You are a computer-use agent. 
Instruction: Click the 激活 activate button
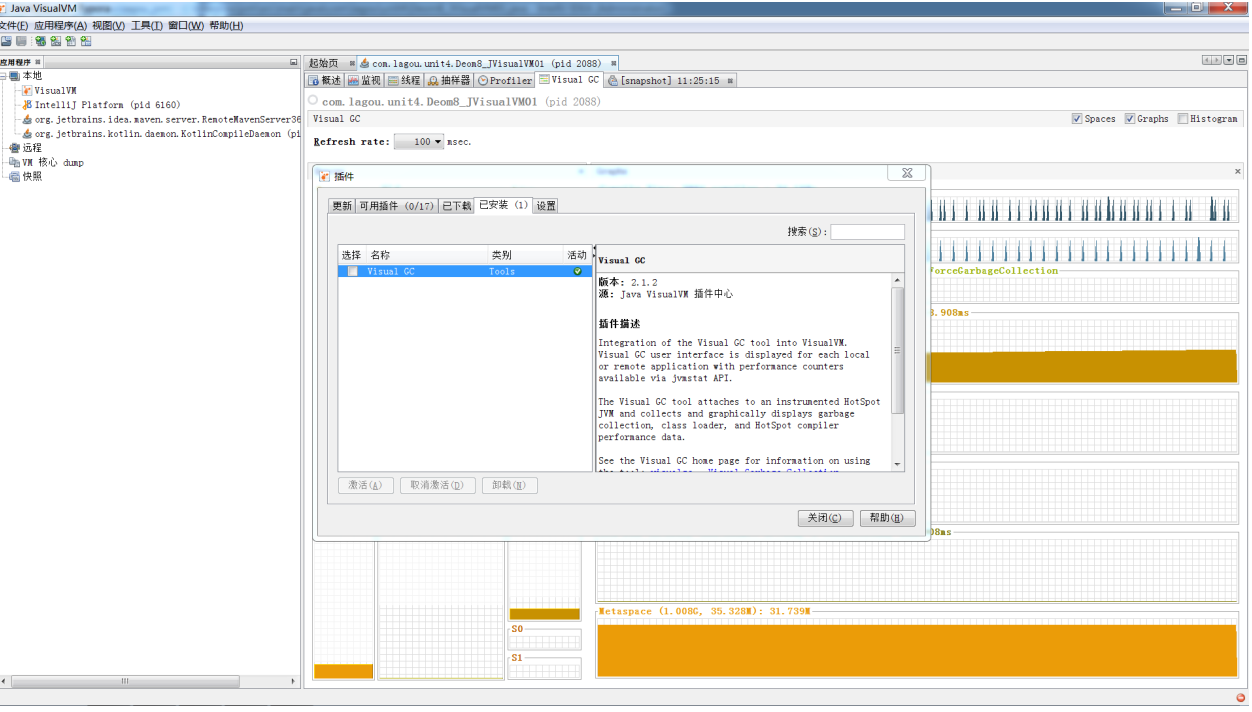(x=365, y=485)
